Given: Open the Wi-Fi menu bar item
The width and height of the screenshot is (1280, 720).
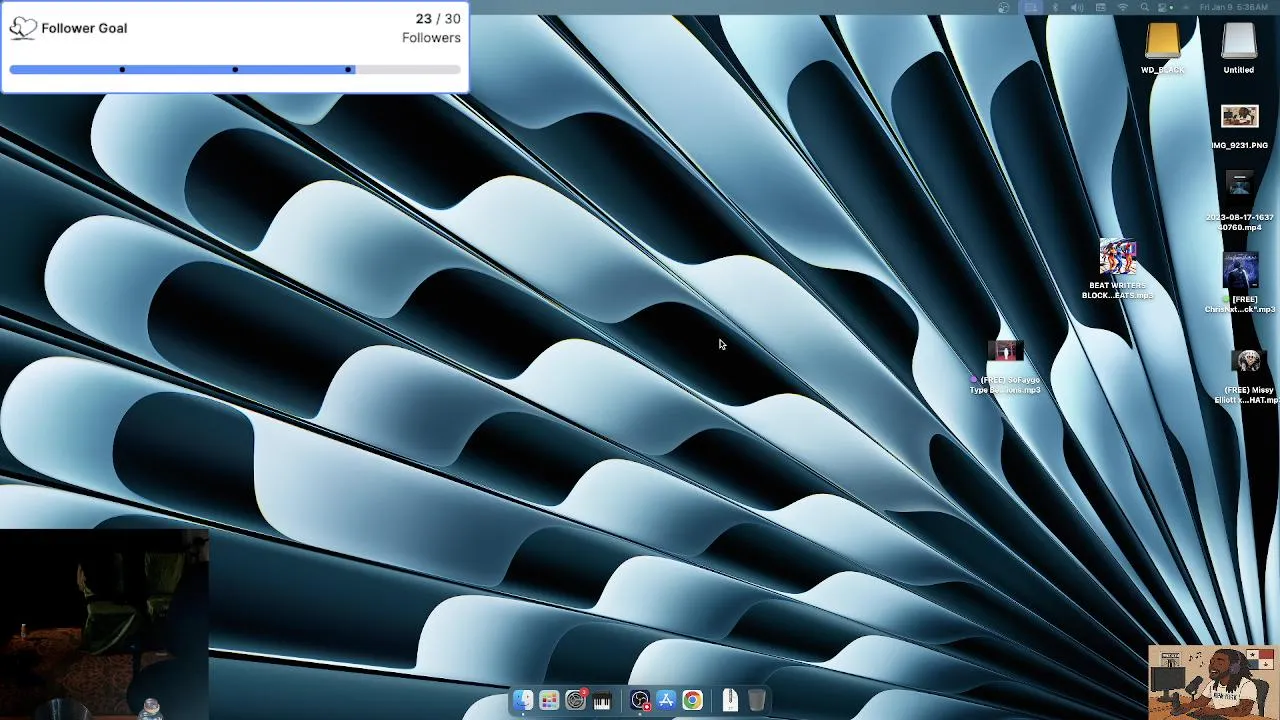Looking at the screenshot, I should pyautogui.click(x=1123, y=7).
